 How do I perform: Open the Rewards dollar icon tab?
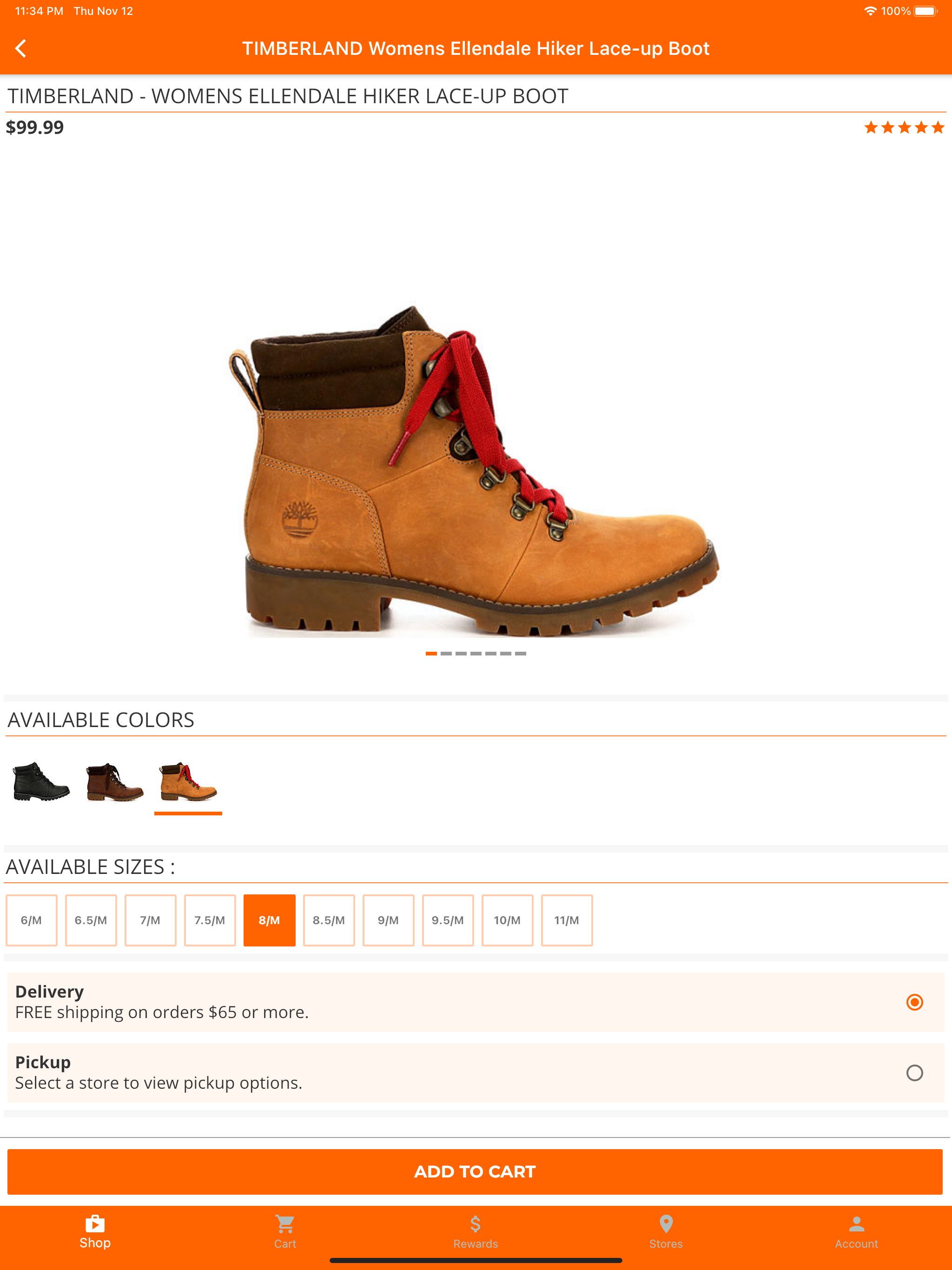[476, 1232]
